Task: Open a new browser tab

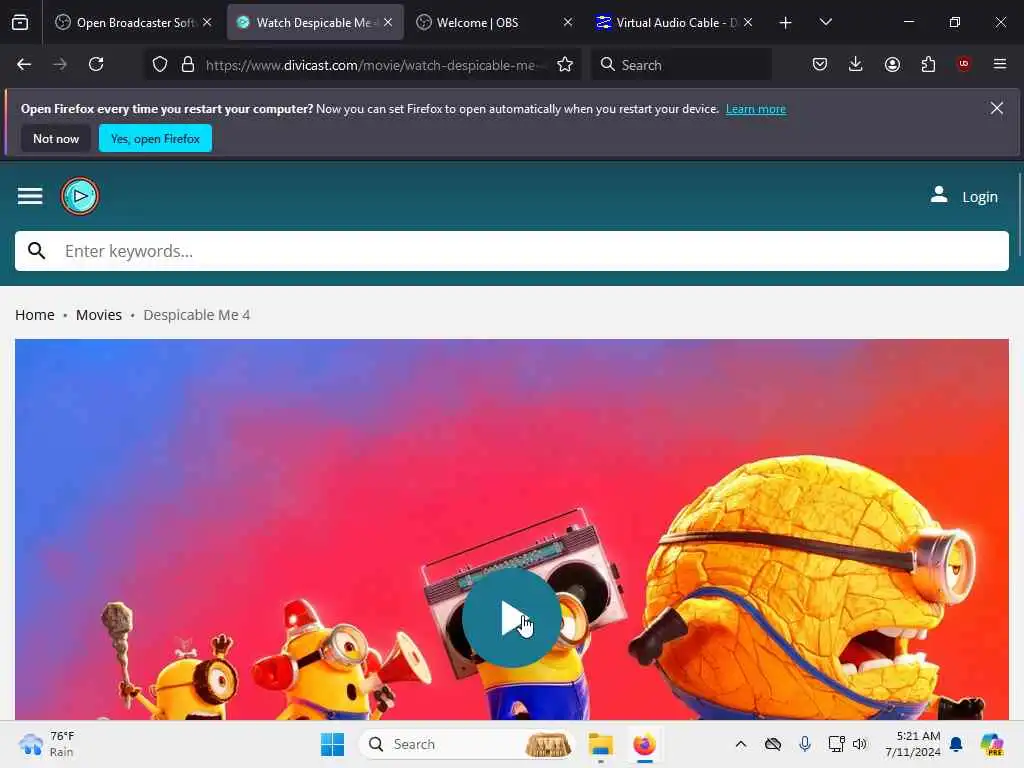Action: pos(786,23)
